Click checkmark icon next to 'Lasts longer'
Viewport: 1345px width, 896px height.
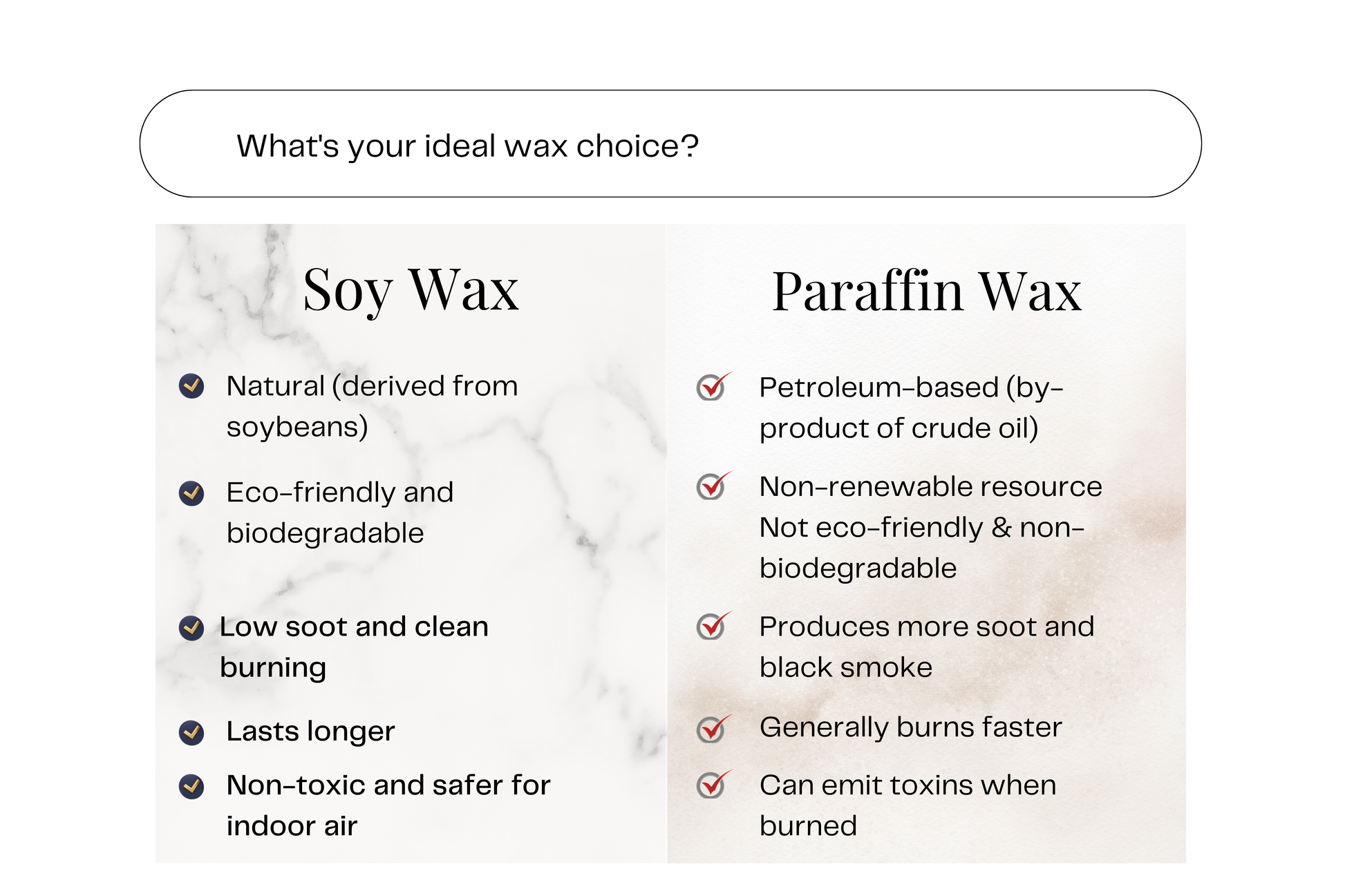pos(191,732)
